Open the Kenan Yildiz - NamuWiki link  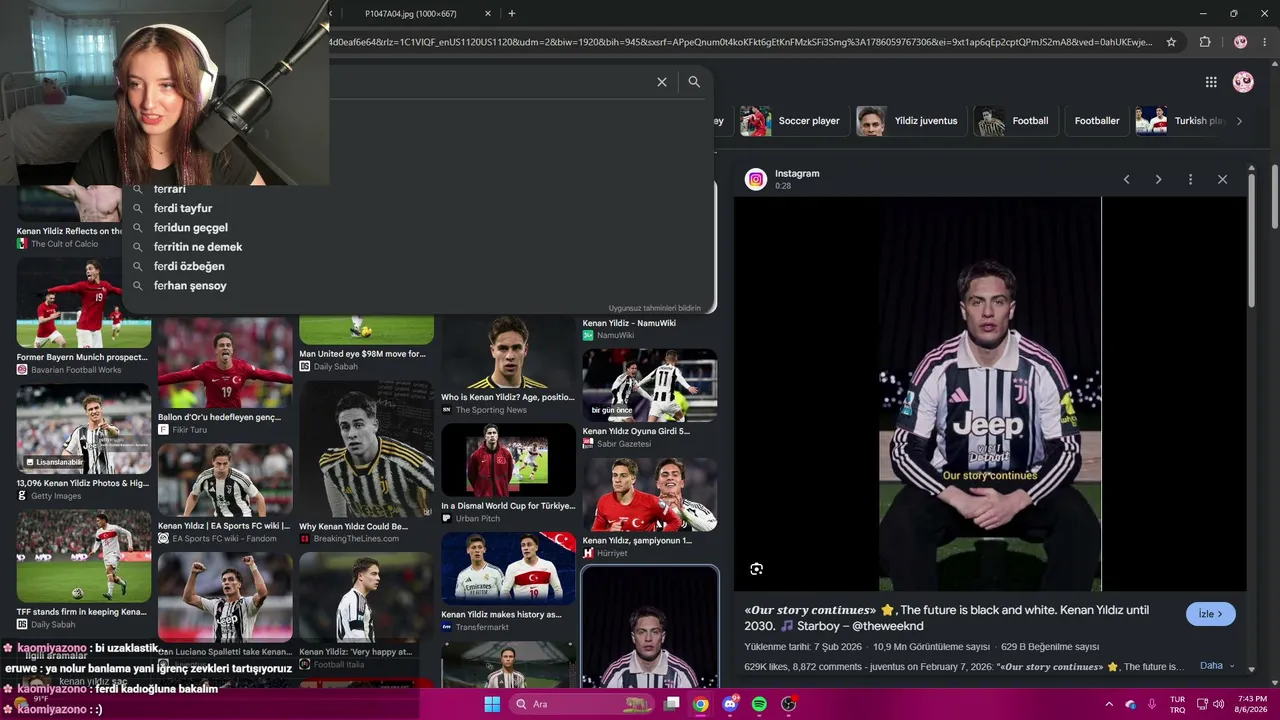click(x=629, y=323)
